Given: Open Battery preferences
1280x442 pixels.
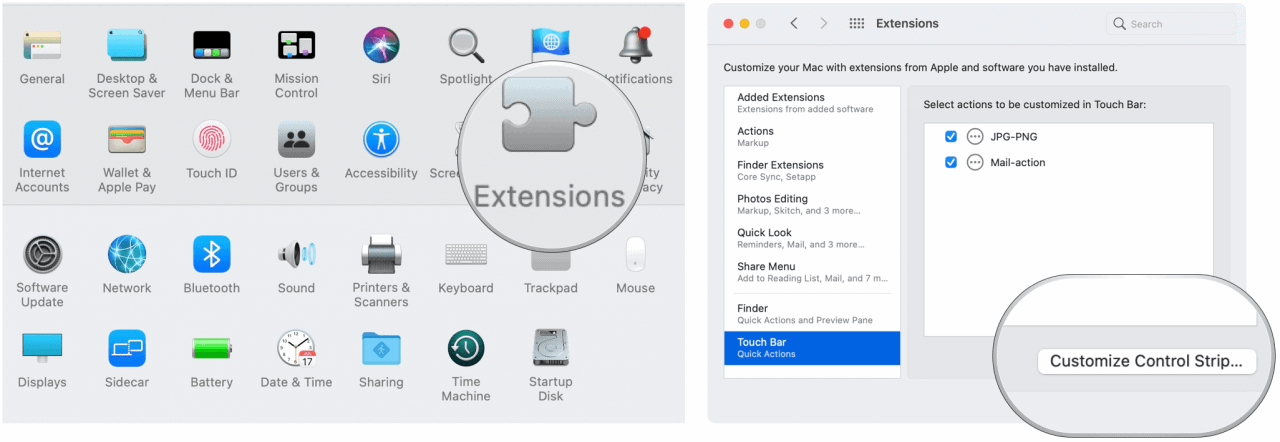Looking at the screenshot, I should coord(212,350).
